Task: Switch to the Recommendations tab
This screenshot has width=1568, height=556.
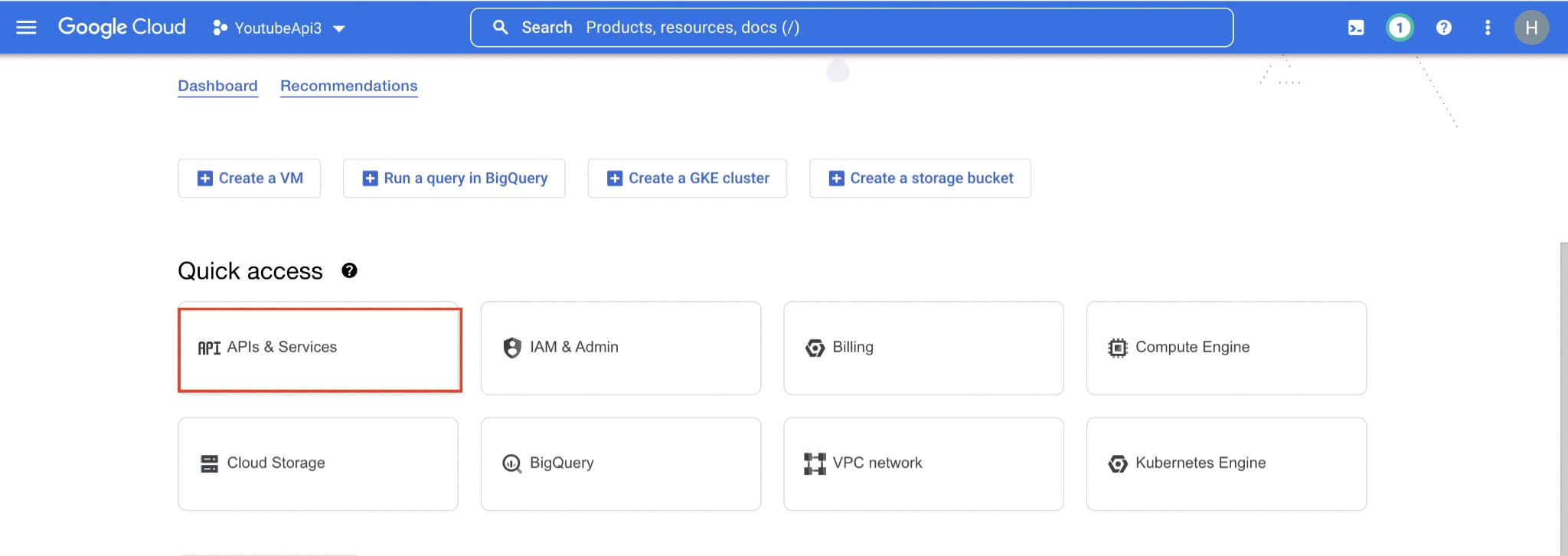Action: [x=348, y=86]
